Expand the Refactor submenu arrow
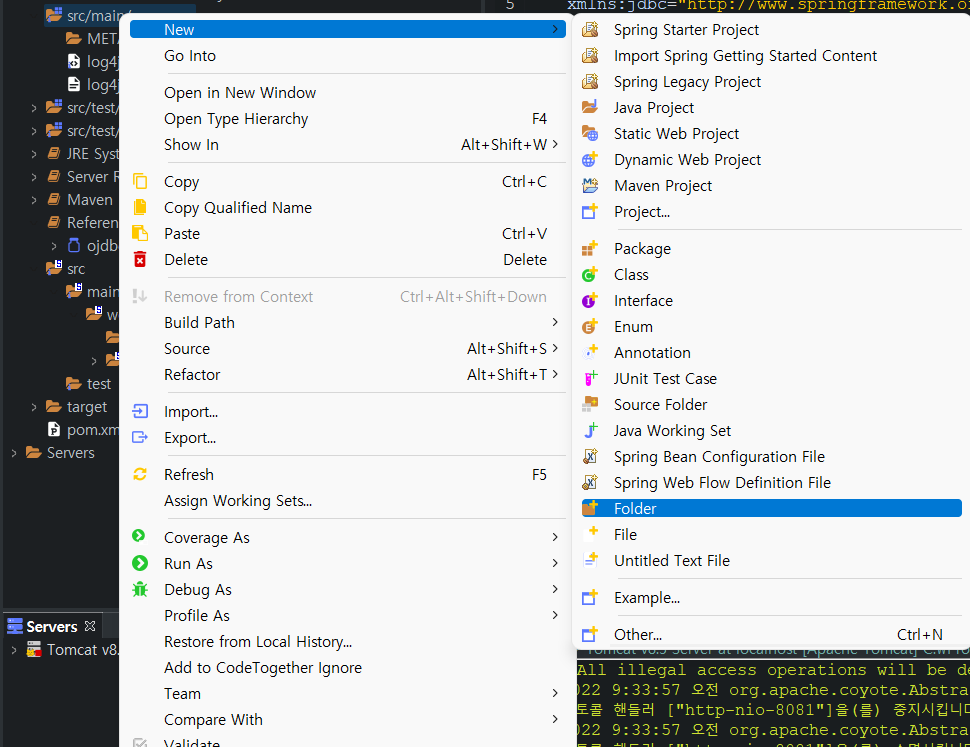970x747 pixels. click(x=555, y=374)
